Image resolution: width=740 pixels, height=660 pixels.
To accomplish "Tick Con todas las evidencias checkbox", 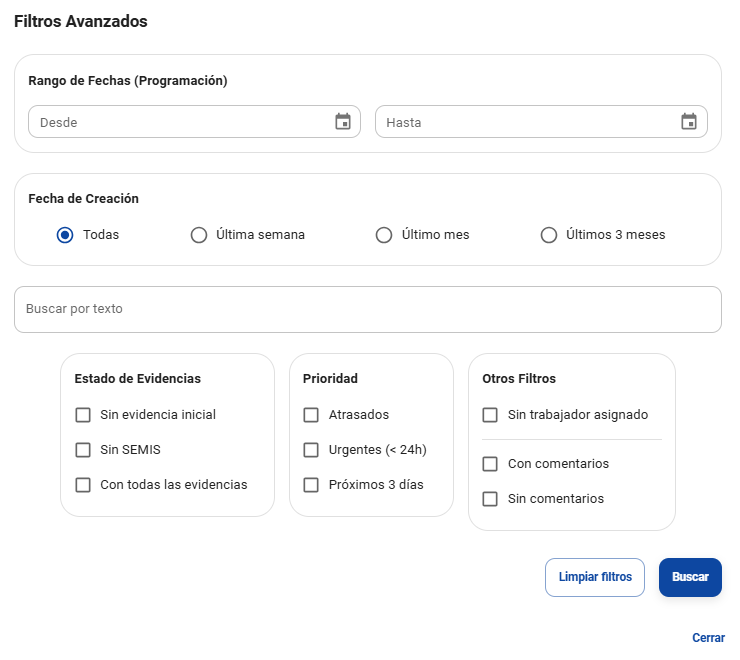I will (x=83, y=485).
